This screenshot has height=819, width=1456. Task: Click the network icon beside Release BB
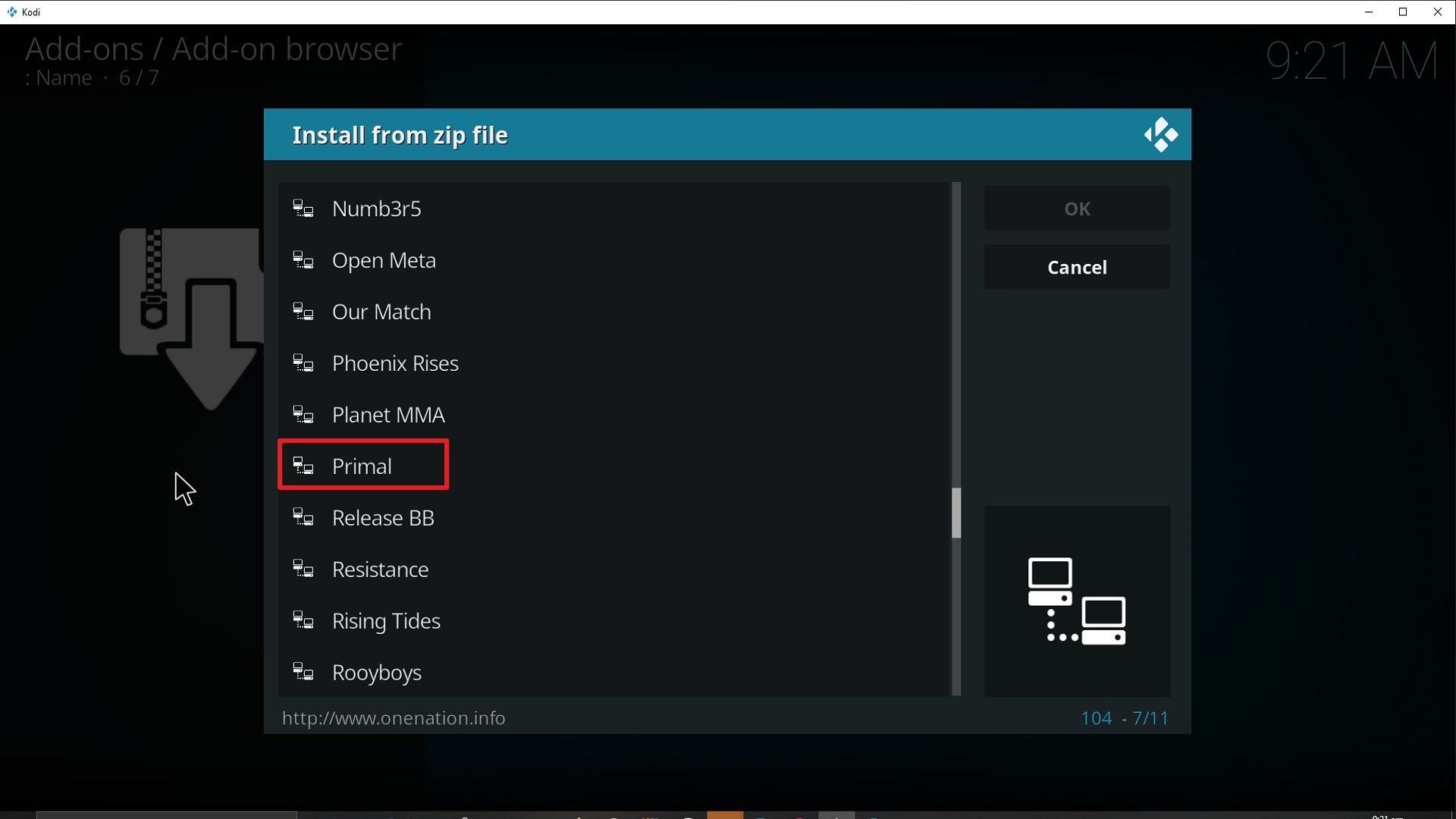[x=304, y=518]
